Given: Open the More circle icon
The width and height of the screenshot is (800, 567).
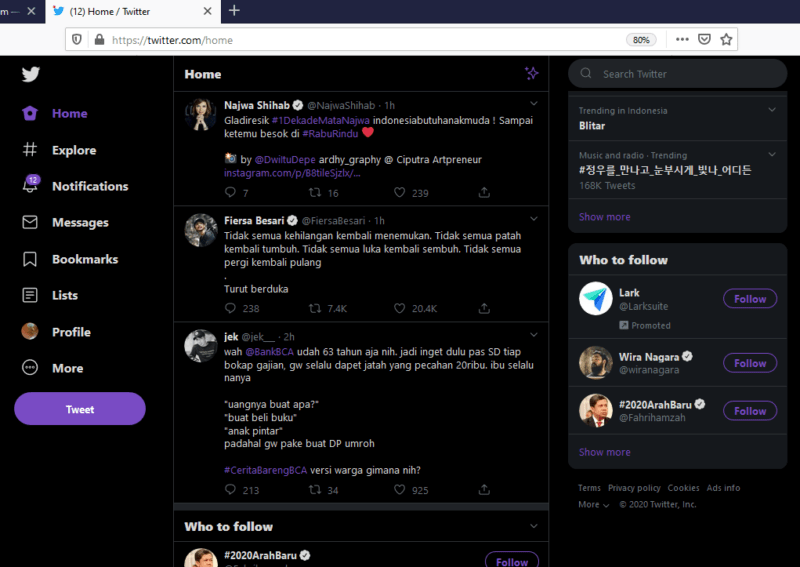Looking at the screenshot, I should tap(30, 367).
